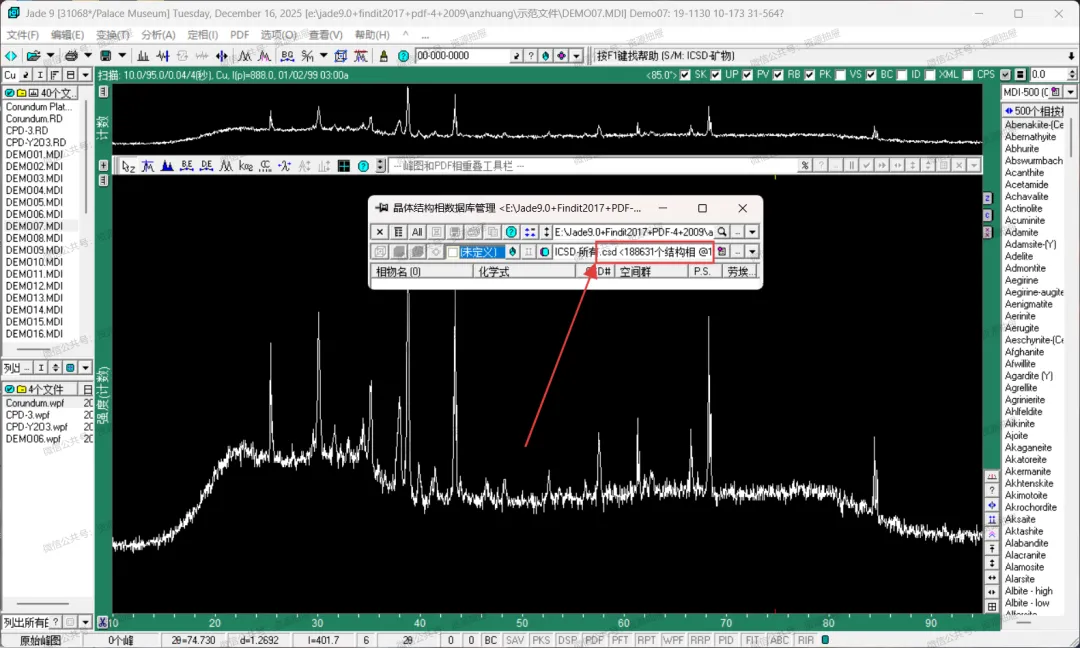Expand the S/M search dropdown arrow
The image size is (1080, 648).
(324, 56)
